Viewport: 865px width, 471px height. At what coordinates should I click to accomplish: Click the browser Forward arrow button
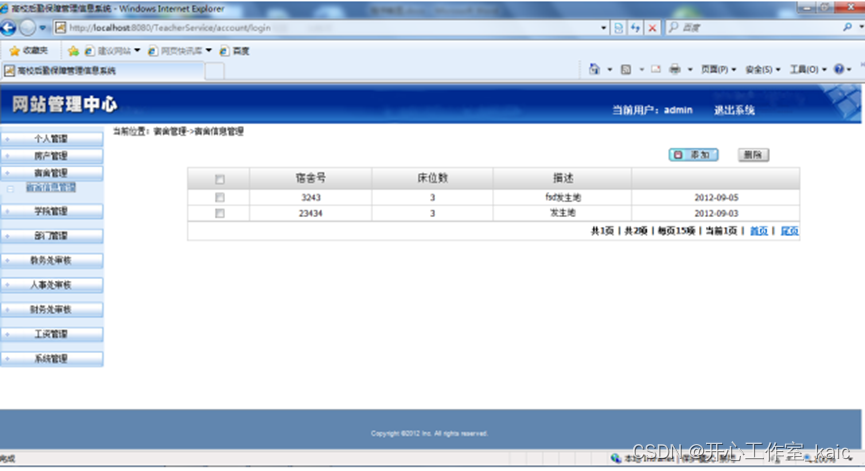(27, 28)
